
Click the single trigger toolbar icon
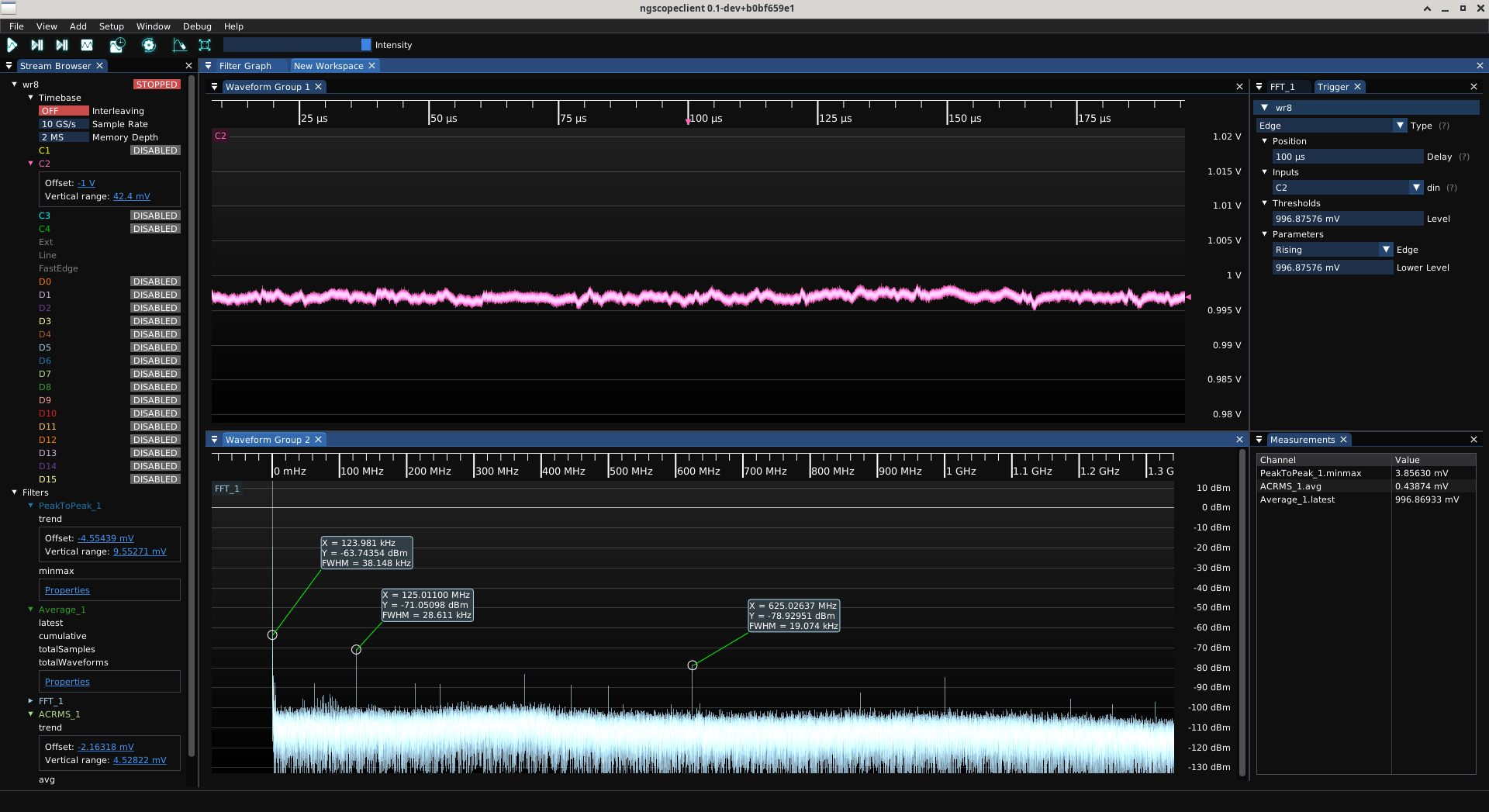pos(37,45)
